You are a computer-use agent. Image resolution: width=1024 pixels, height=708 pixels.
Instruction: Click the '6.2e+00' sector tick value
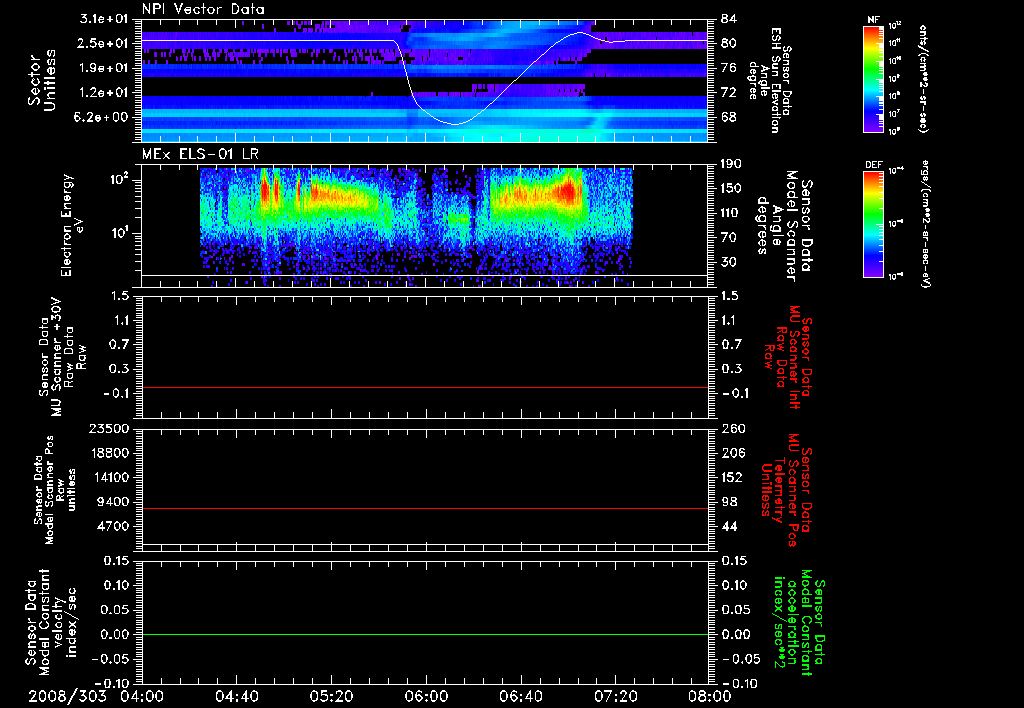tap(103, 118)
